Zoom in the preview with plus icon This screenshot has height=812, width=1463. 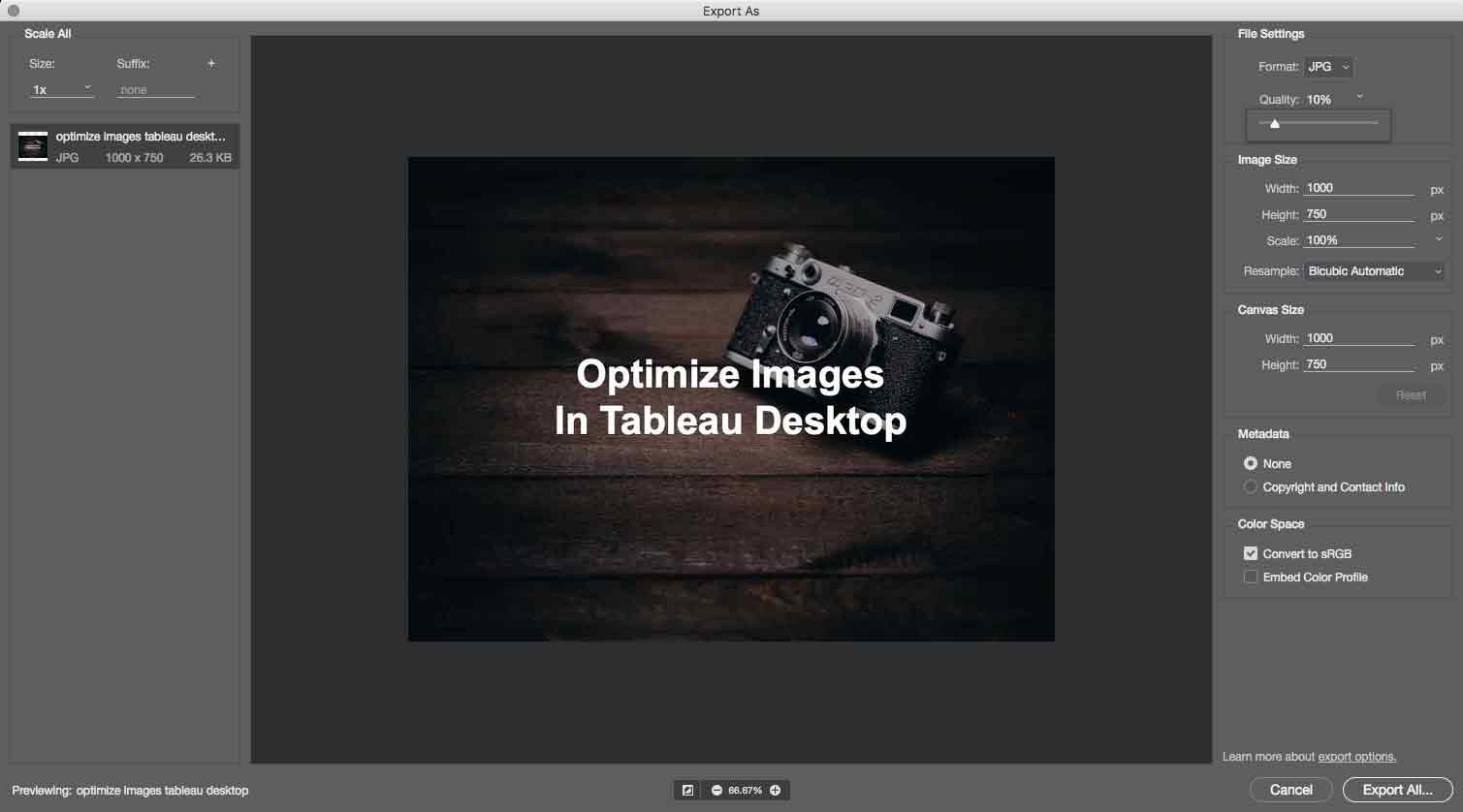tap(775, 791)
